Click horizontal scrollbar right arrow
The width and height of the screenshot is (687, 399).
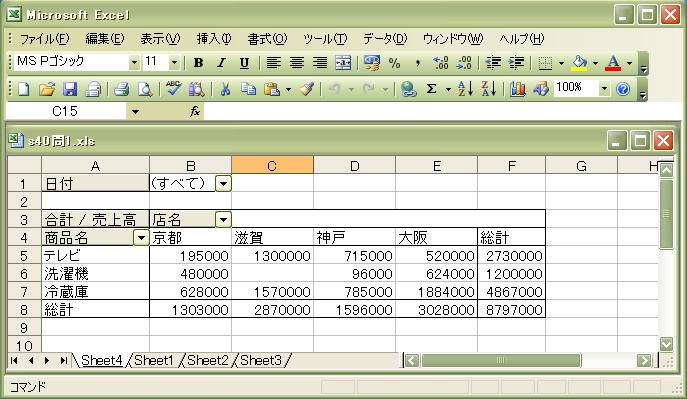click(x=644, y=360)
